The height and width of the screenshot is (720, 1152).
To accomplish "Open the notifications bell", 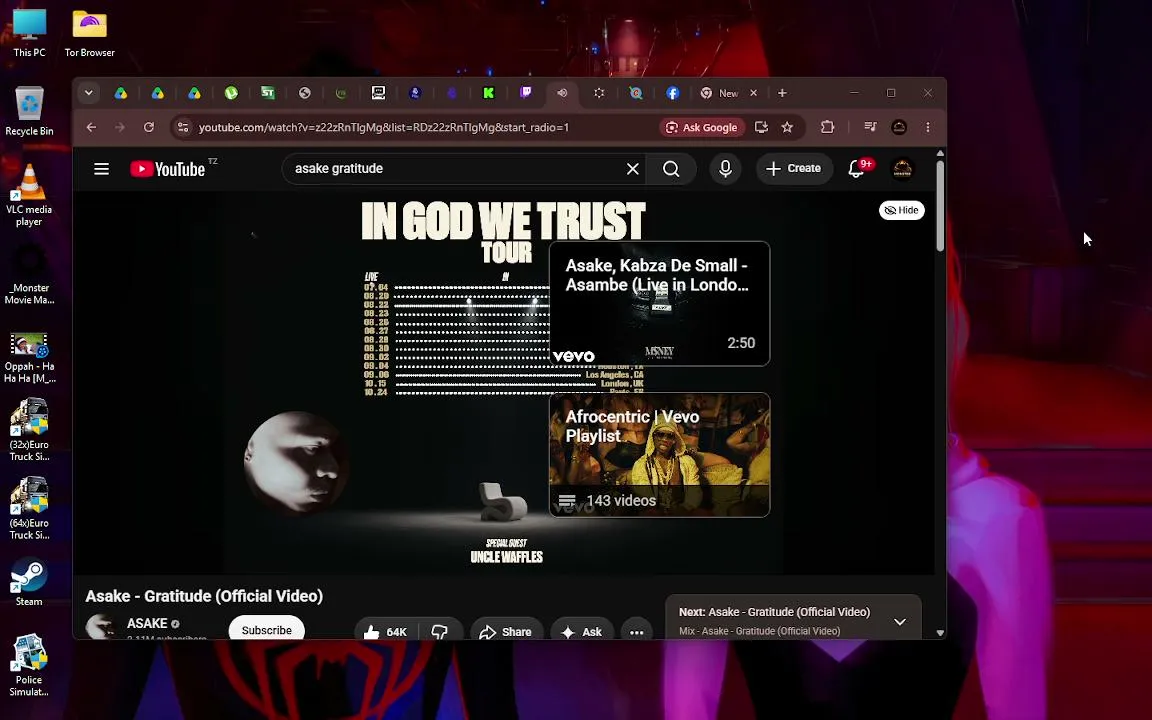I will (857, 169).
